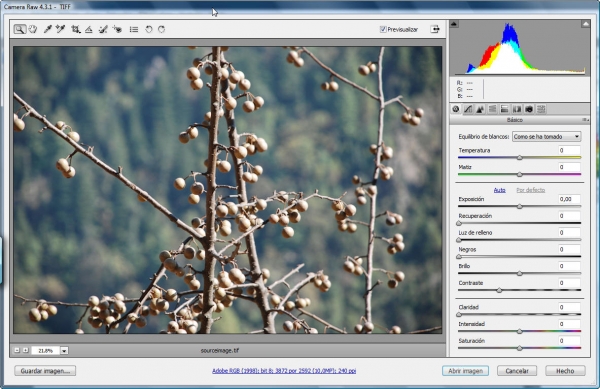Toggle shadow clipping warning in histogram
The width and height of the screenshot is (600, 389).
click(x=454, y=24)
